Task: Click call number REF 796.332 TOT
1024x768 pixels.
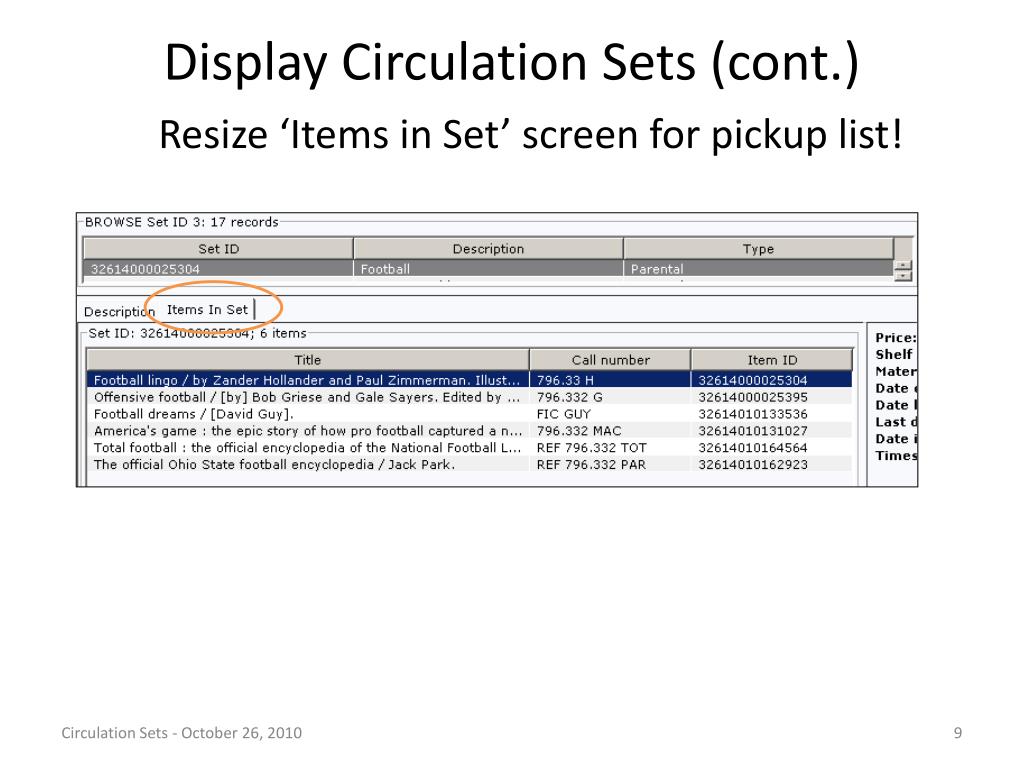Action: pyautogui.click(x=610, y=448)
